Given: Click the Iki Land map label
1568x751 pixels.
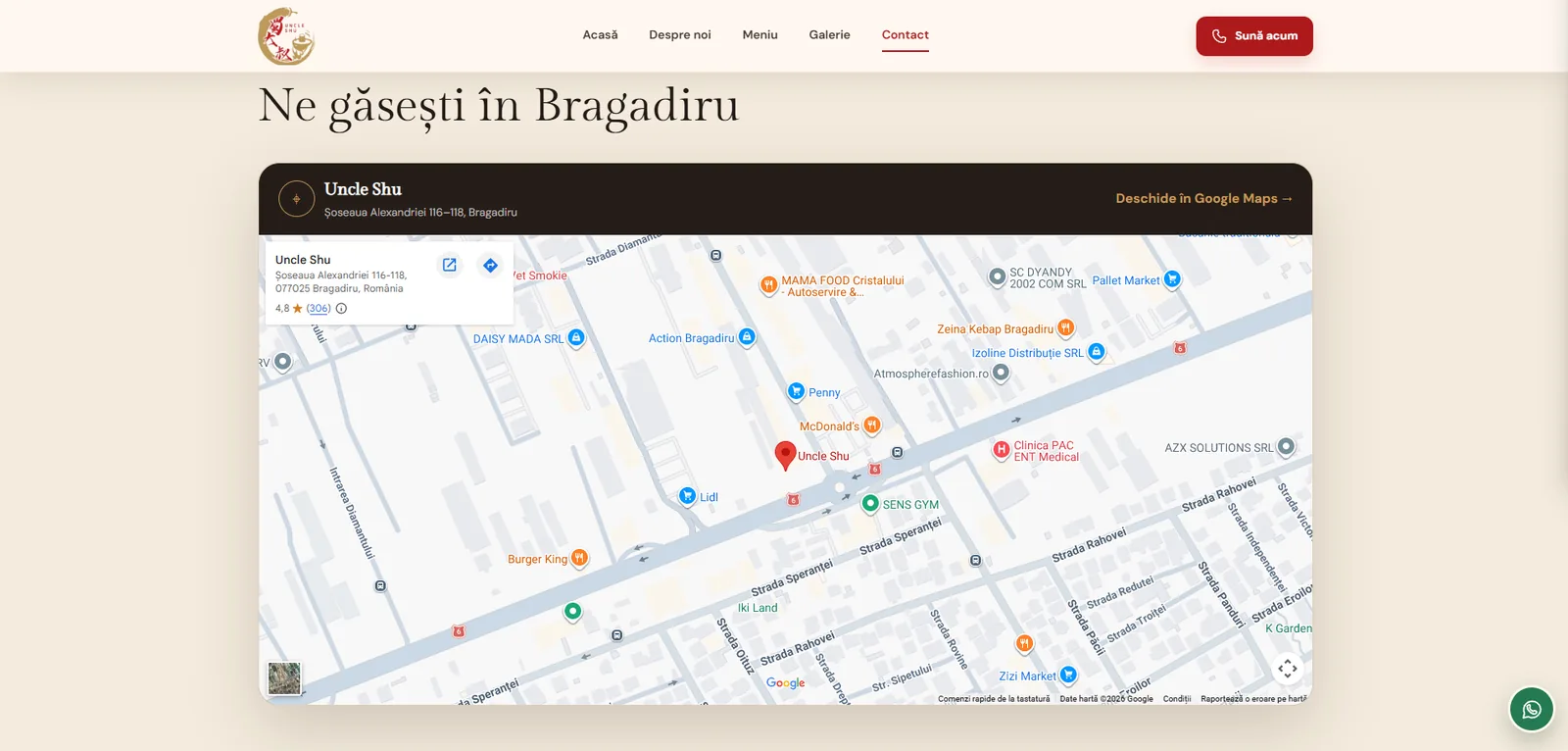Looking at the screenshot, I should coord(758,608).
